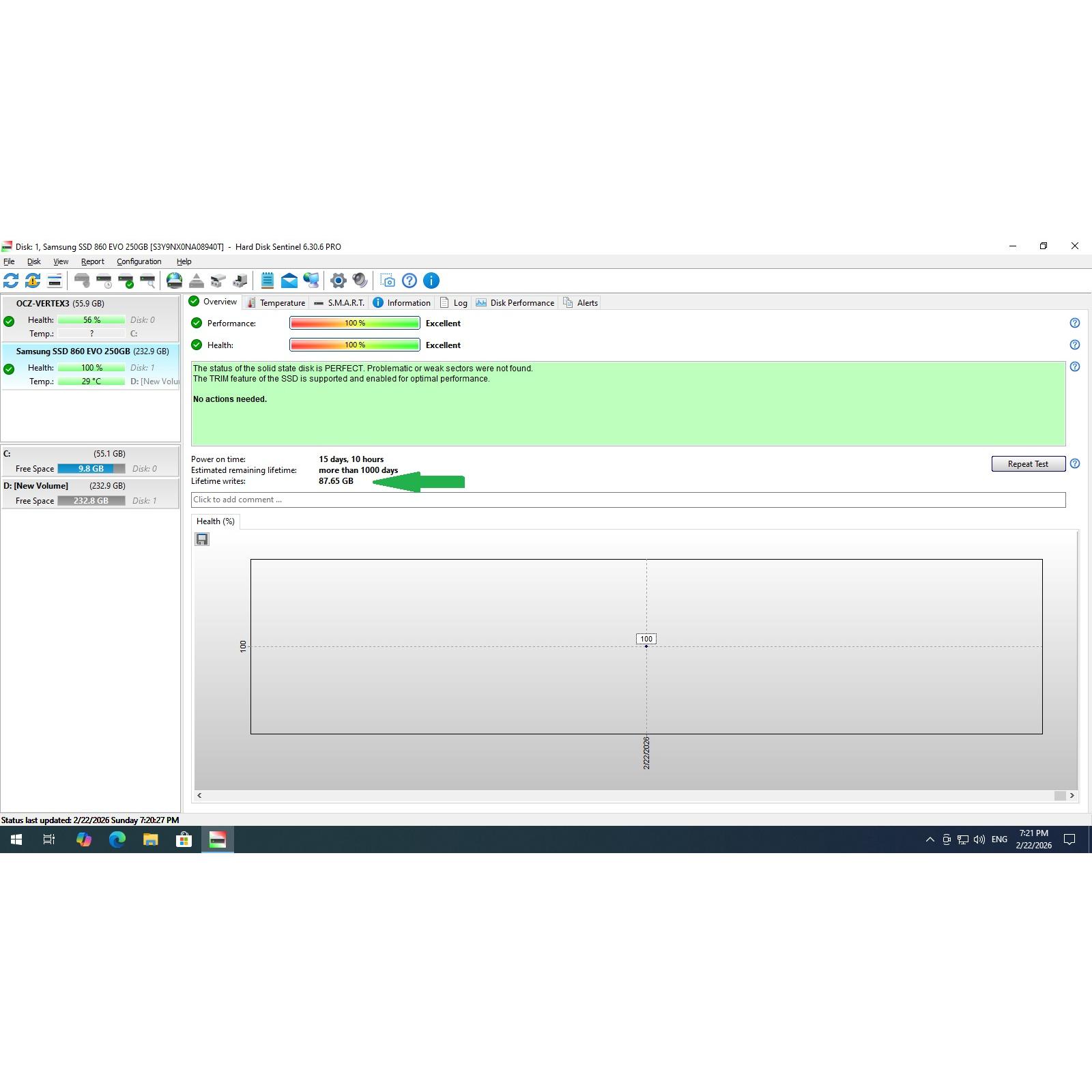Click the blue info about icon
The height and width of the screenshot is (1092, 1092).
pos(431,281)
